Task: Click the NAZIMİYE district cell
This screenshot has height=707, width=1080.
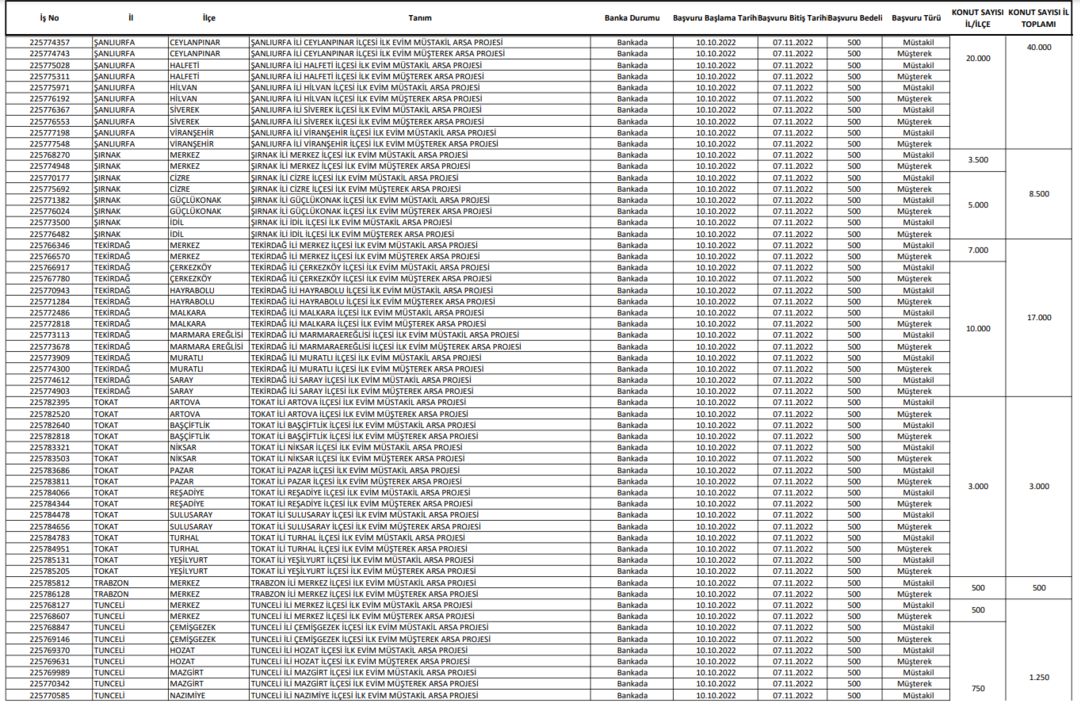Action: [187, 695]
